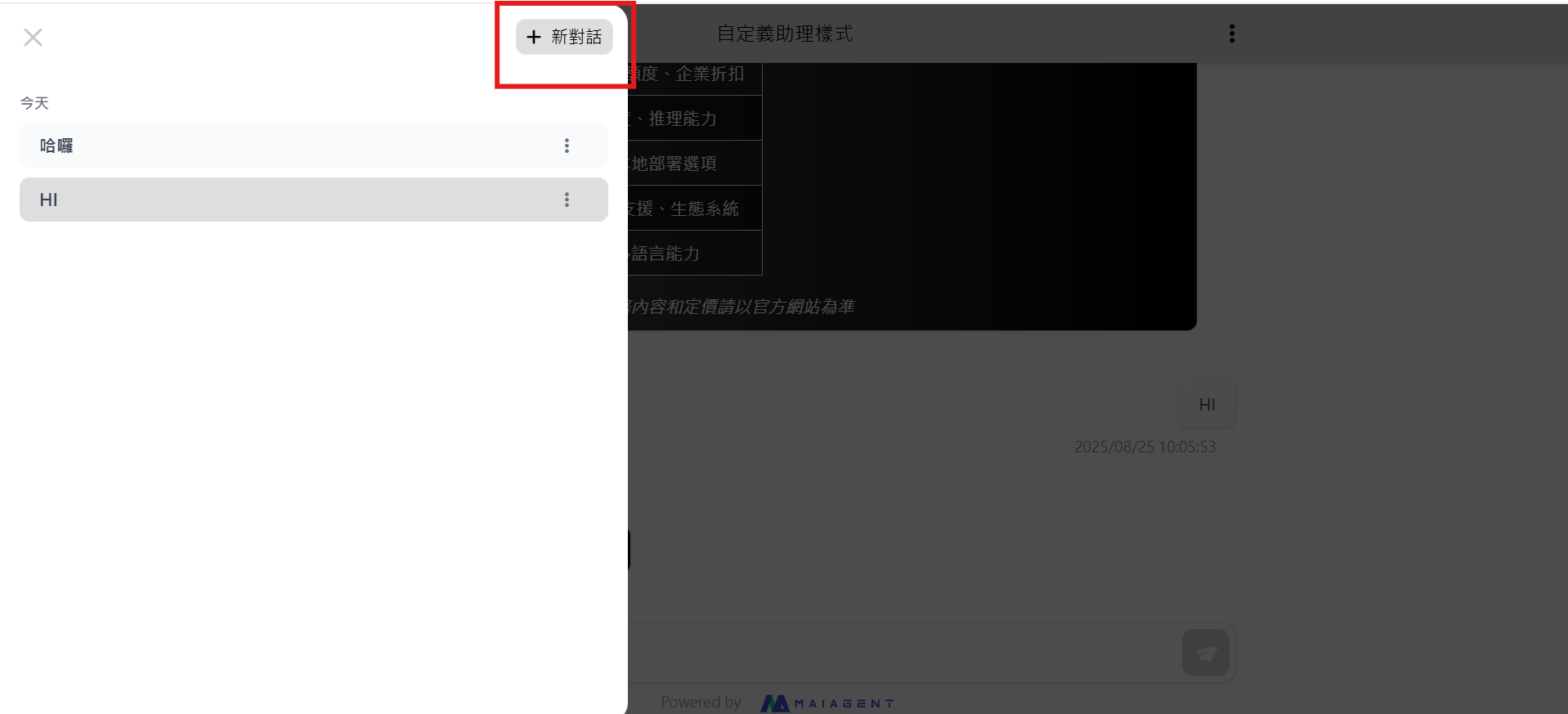Click the Powered by text
Viewport: 1568px width, 714px height.
click(x=701, y=702)
